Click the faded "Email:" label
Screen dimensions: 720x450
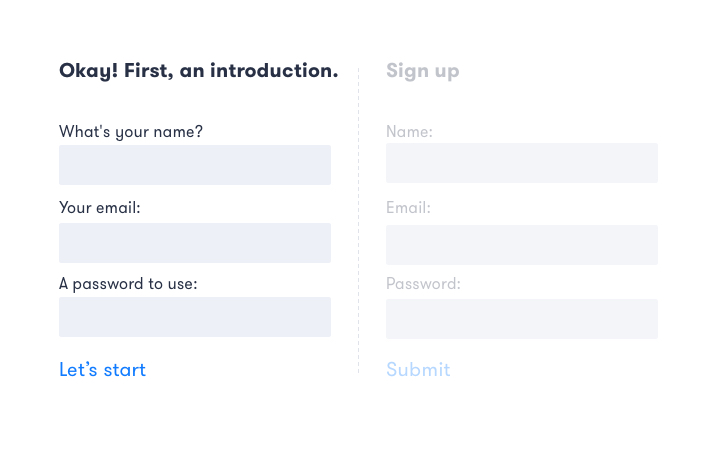tap(408, 208)
